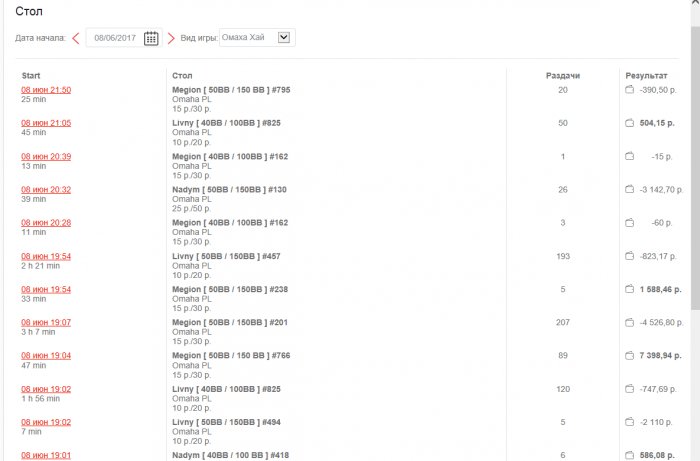Image resolution: width=700 pixels, height=461 pixels.
Task: Select the 50-hand Livny [ 40BB / 100BB ] #825 table
Action: click(226, 123)
